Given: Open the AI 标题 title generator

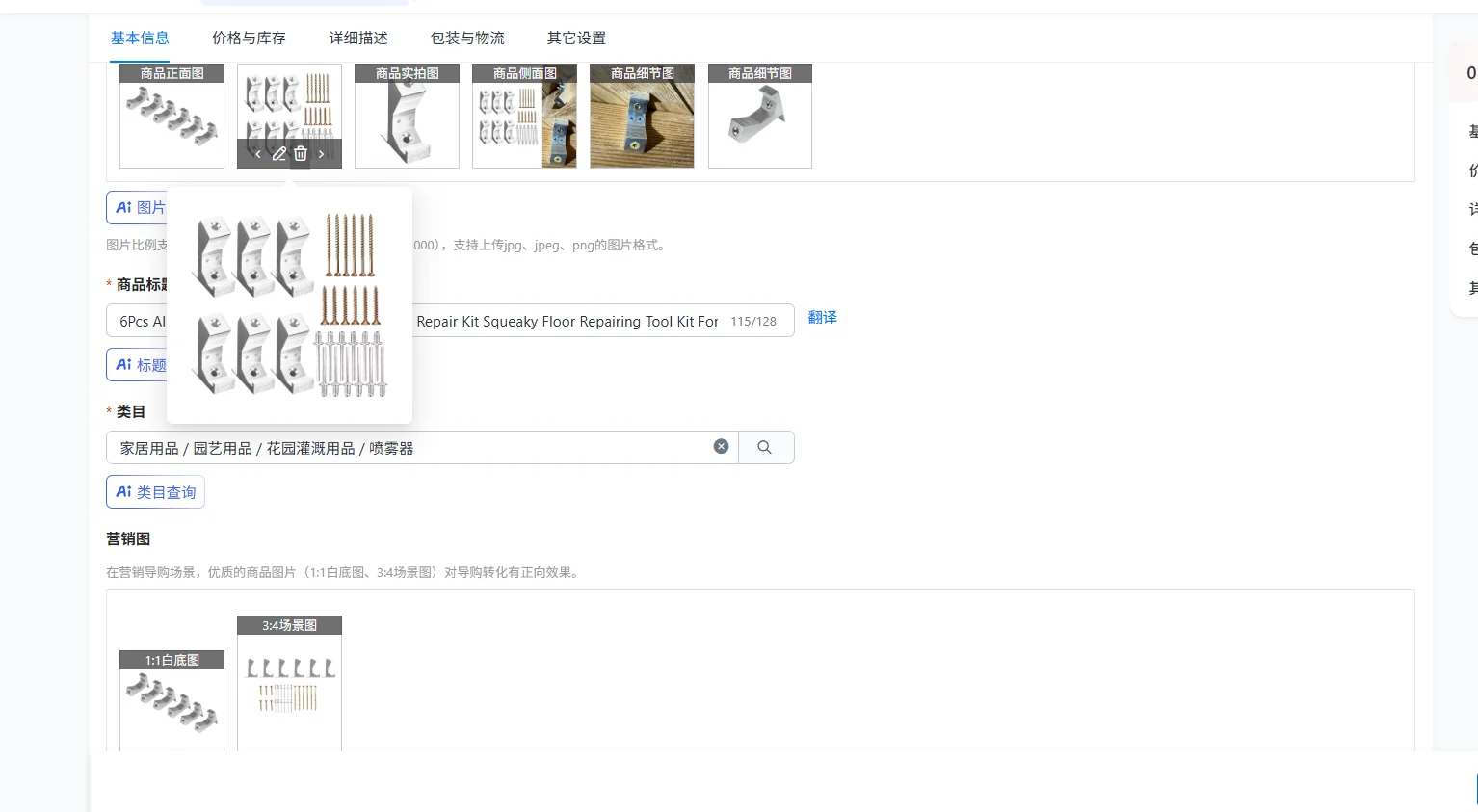Looking at the screenshot, I should [137, 365].
